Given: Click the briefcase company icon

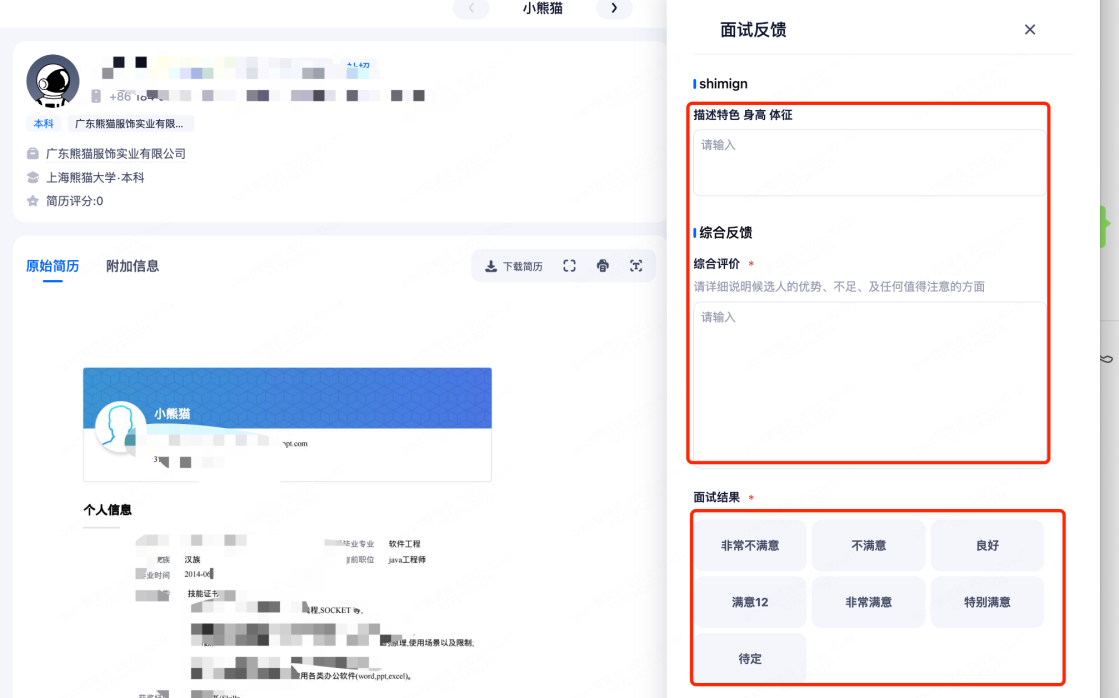Looking at the screenshot, I should click(33, 154).
